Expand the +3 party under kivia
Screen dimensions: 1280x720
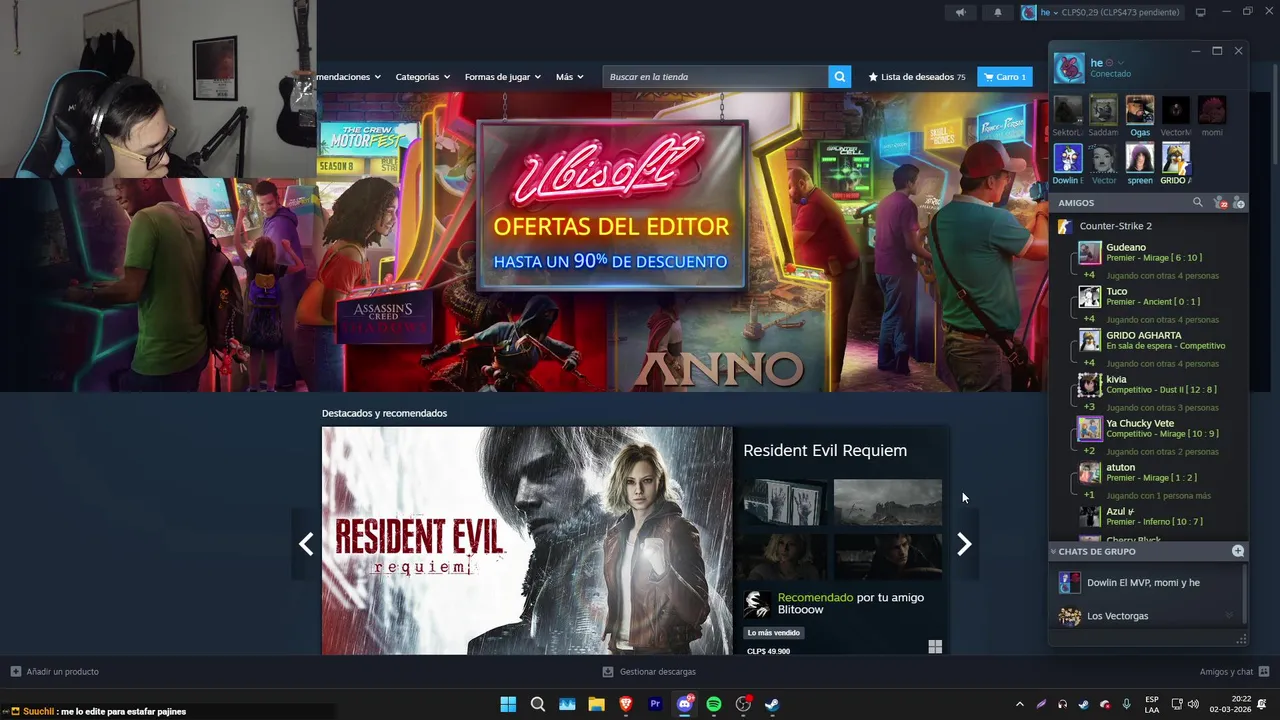point(1089,407)
